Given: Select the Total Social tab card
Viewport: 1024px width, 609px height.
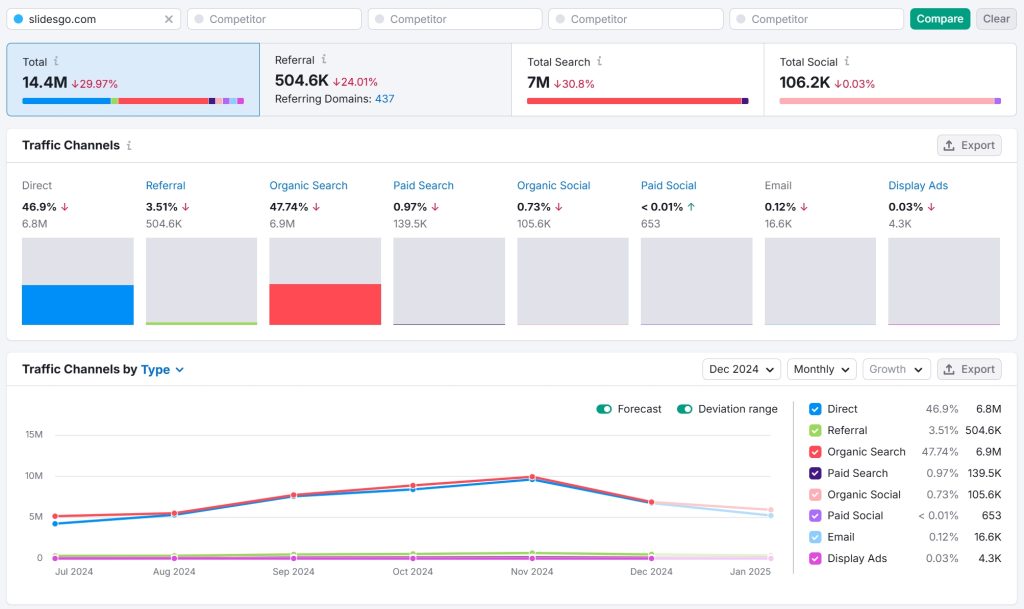Looking at the screenshot, I should click(889, 79).
